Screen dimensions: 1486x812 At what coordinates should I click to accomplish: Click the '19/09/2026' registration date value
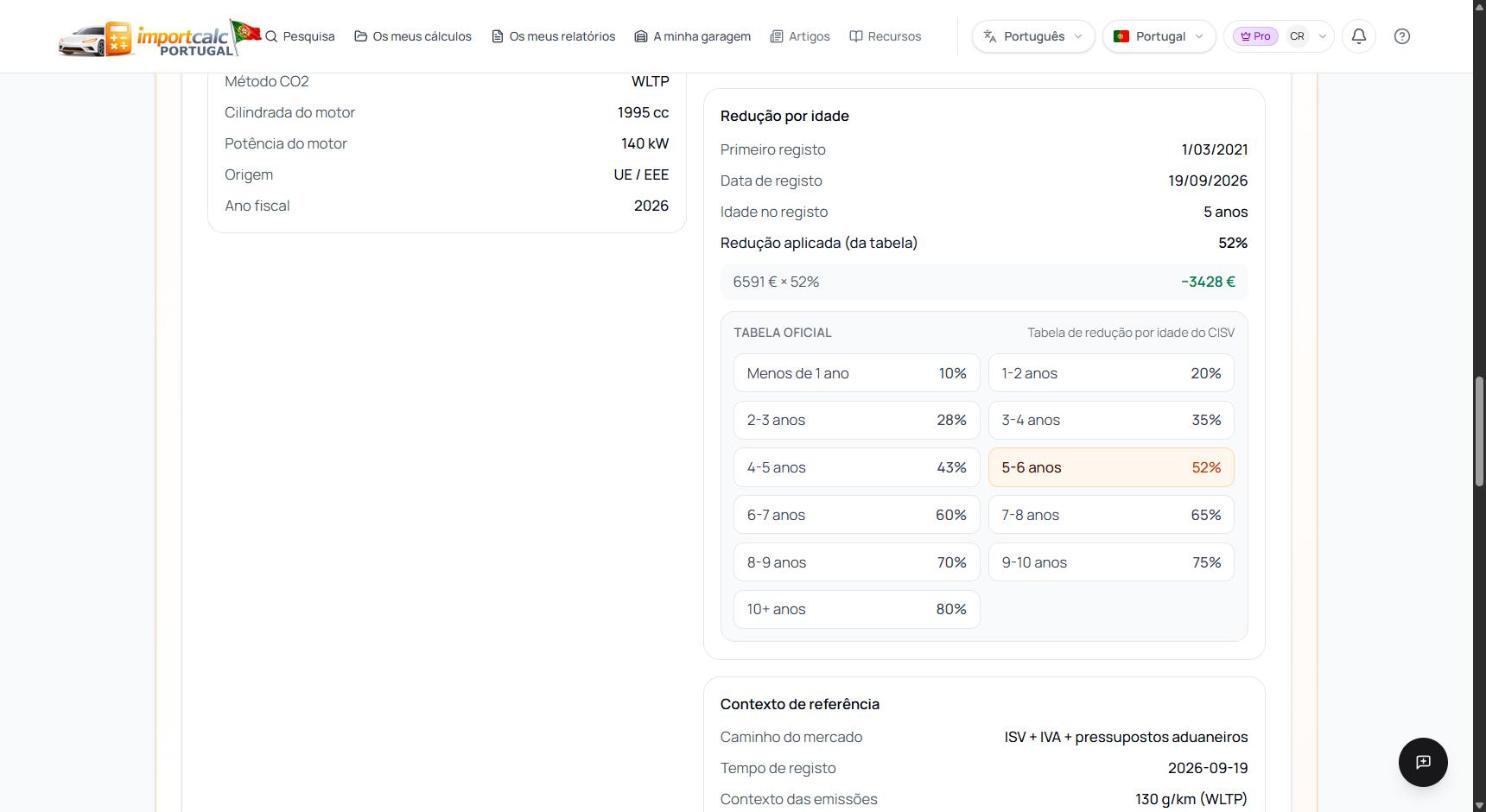1208,181
